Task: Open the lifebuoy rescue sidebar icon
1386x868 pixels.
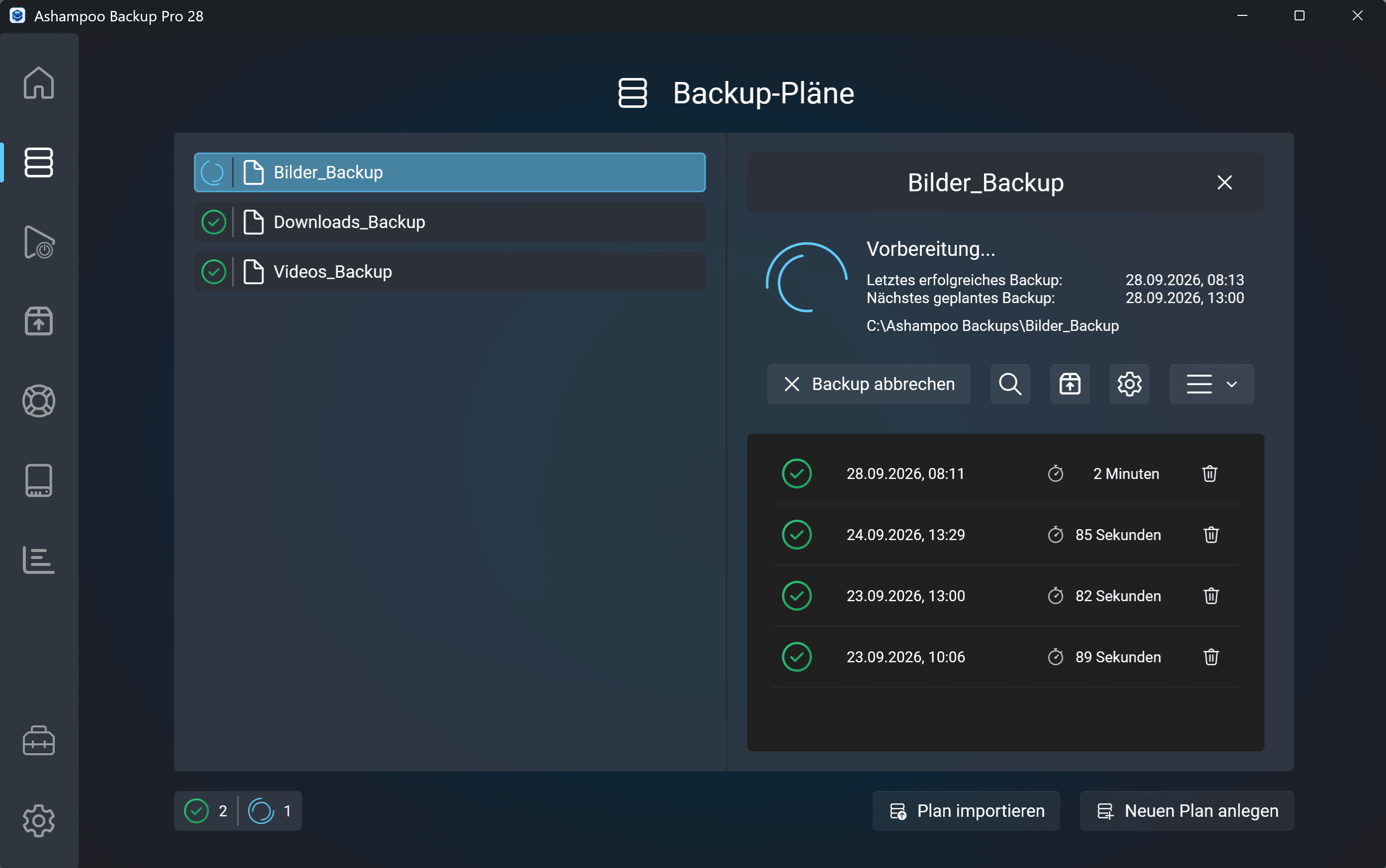Action: [38, 400]
